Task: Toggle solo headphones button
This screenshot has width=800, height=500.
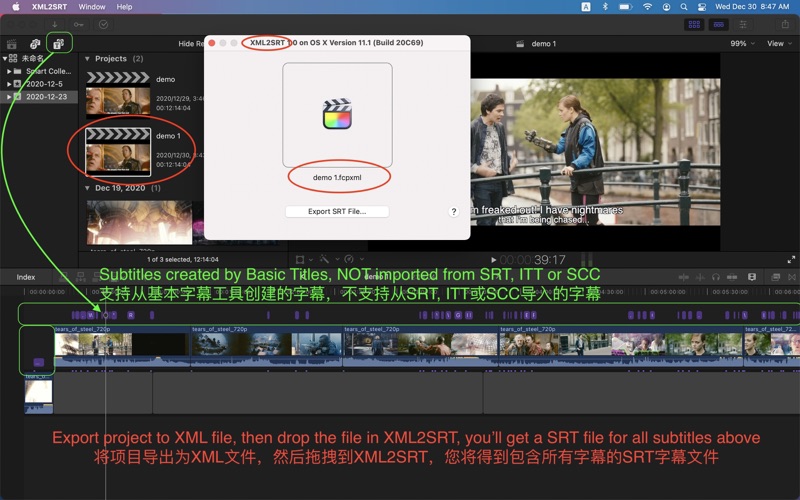Action: pos(716,277)
